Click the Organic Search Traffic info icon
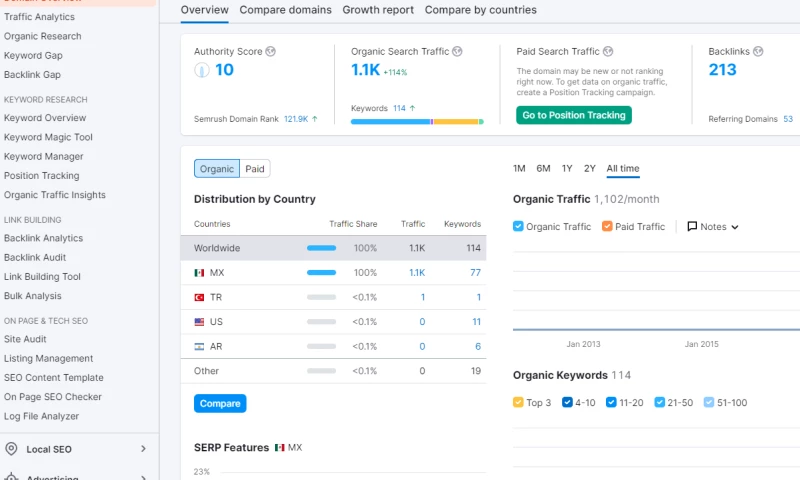This screenshot has width=800, height=480. click(458, 52)
